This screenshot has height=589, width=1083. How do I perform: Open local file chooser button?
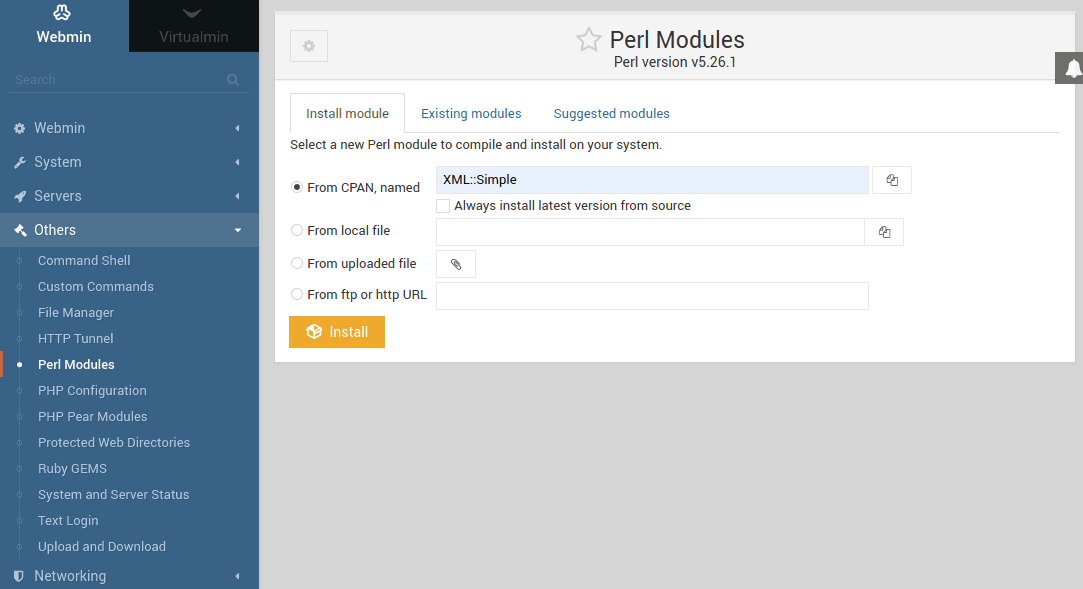click(x=884, y=232)
